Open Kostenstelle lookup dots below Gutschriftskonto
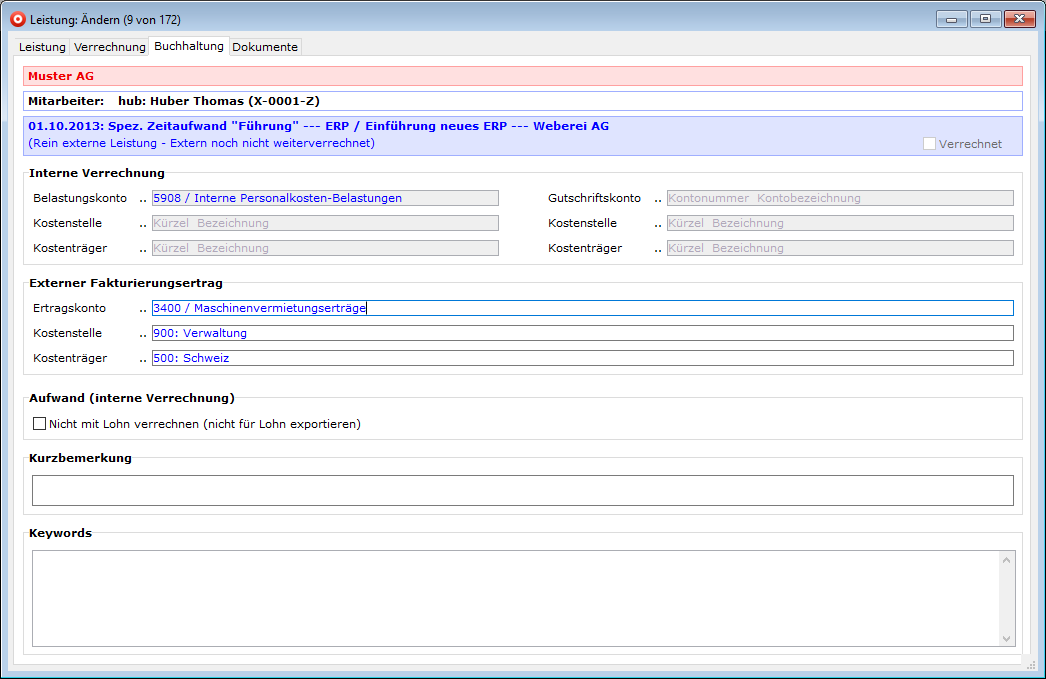1046x679 pixels. coord(658,224)
